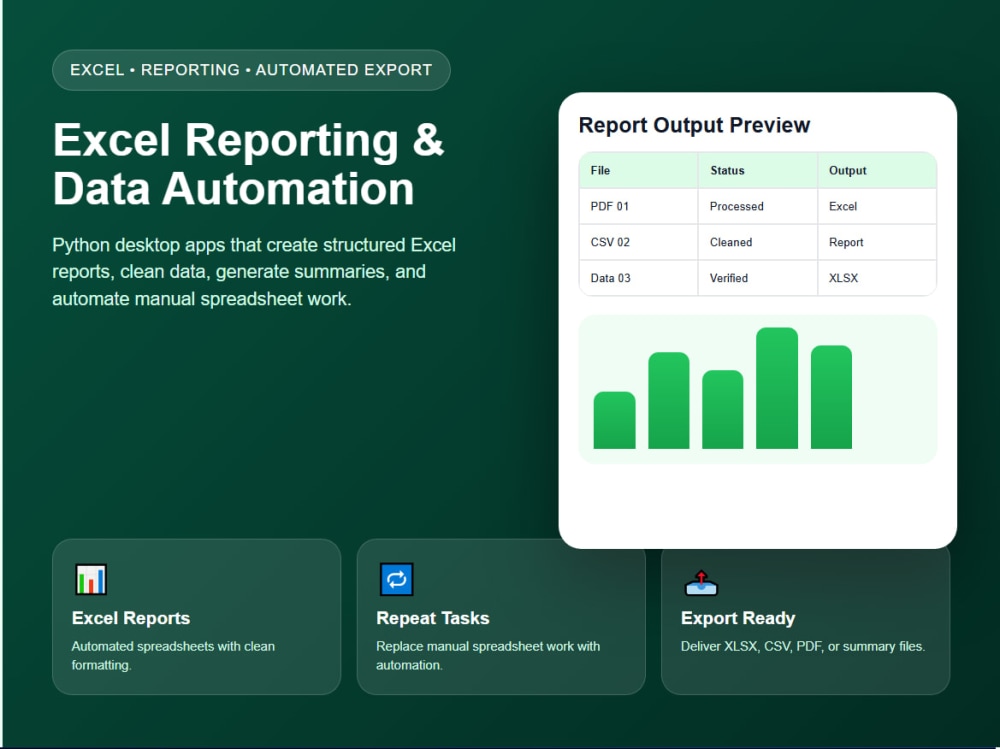Select the Processed status cell
1000x749 pixels.
pos(758,206)
